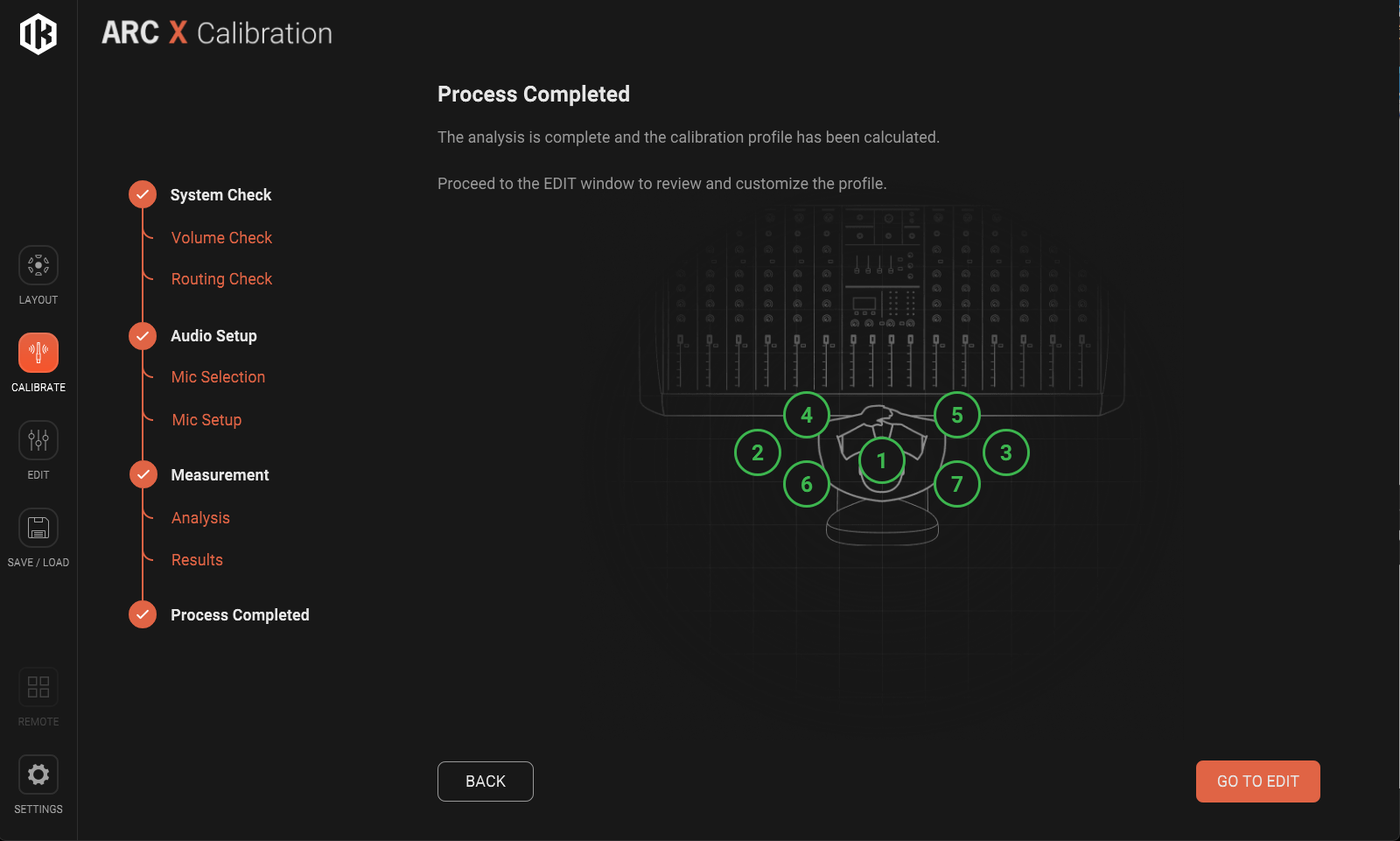Select the Analysis step

tap(200, 518)
